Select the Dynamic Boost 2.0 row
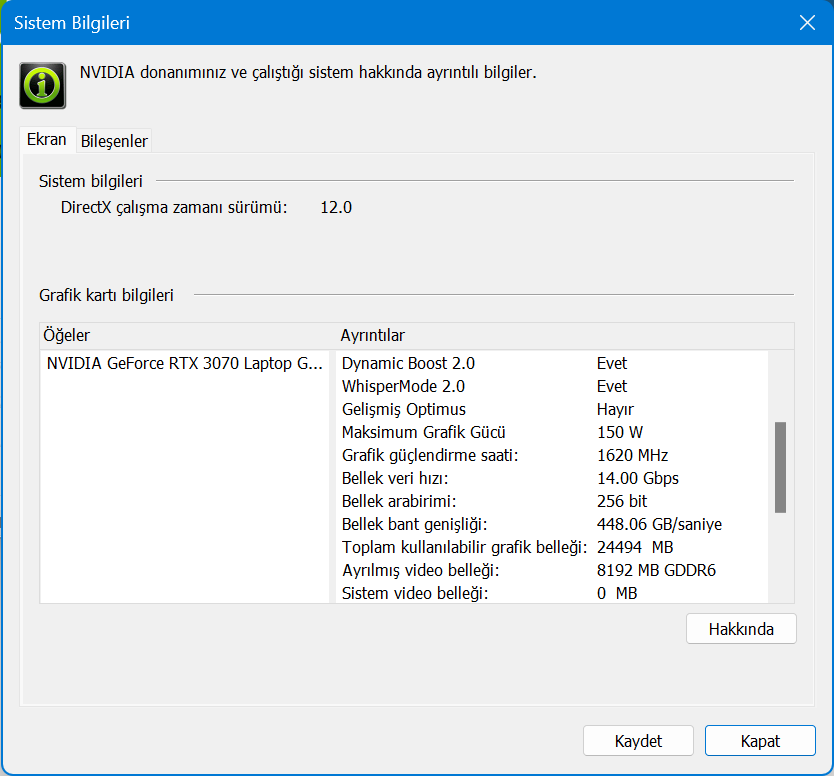 [552, 363]
